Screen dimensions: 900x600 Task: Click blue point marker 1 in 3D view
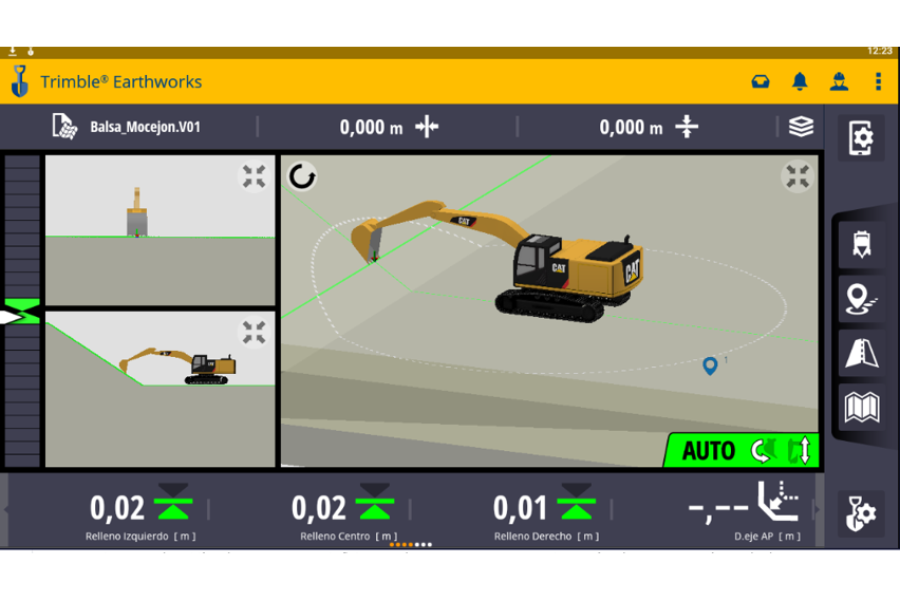click(710, 365)
